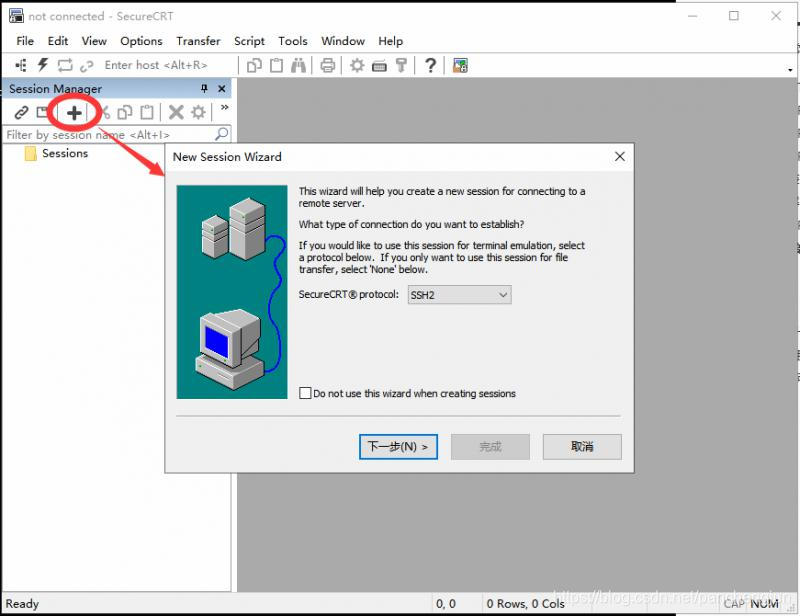Launch SecureFX icon in toolbar
The image size is (800, 616).
click(460, 65)
